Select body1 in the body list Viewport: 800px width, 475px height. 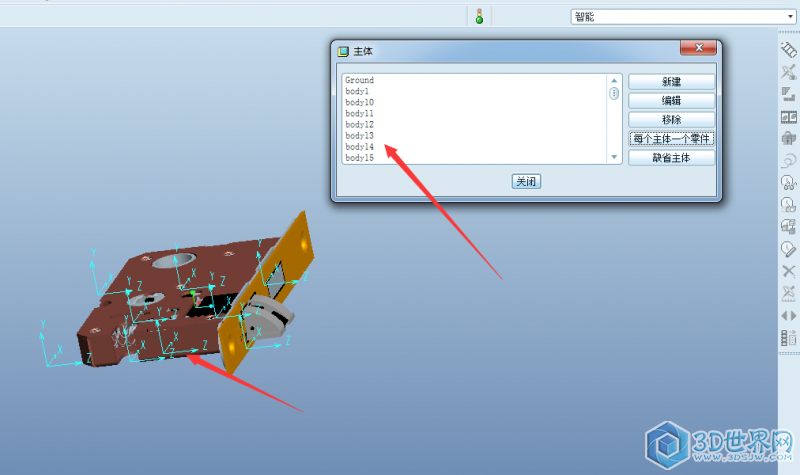point(357,91)
